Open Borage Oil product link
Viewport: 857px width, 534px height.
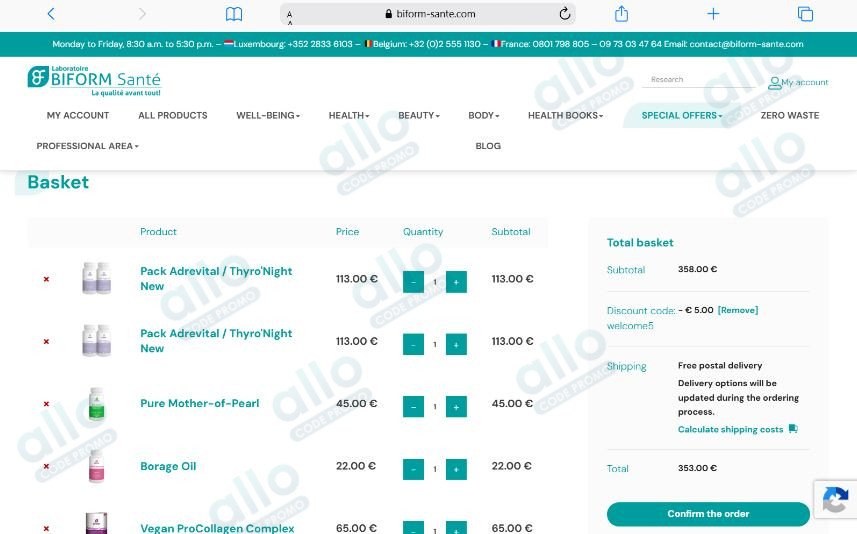(x=168, y=466)
